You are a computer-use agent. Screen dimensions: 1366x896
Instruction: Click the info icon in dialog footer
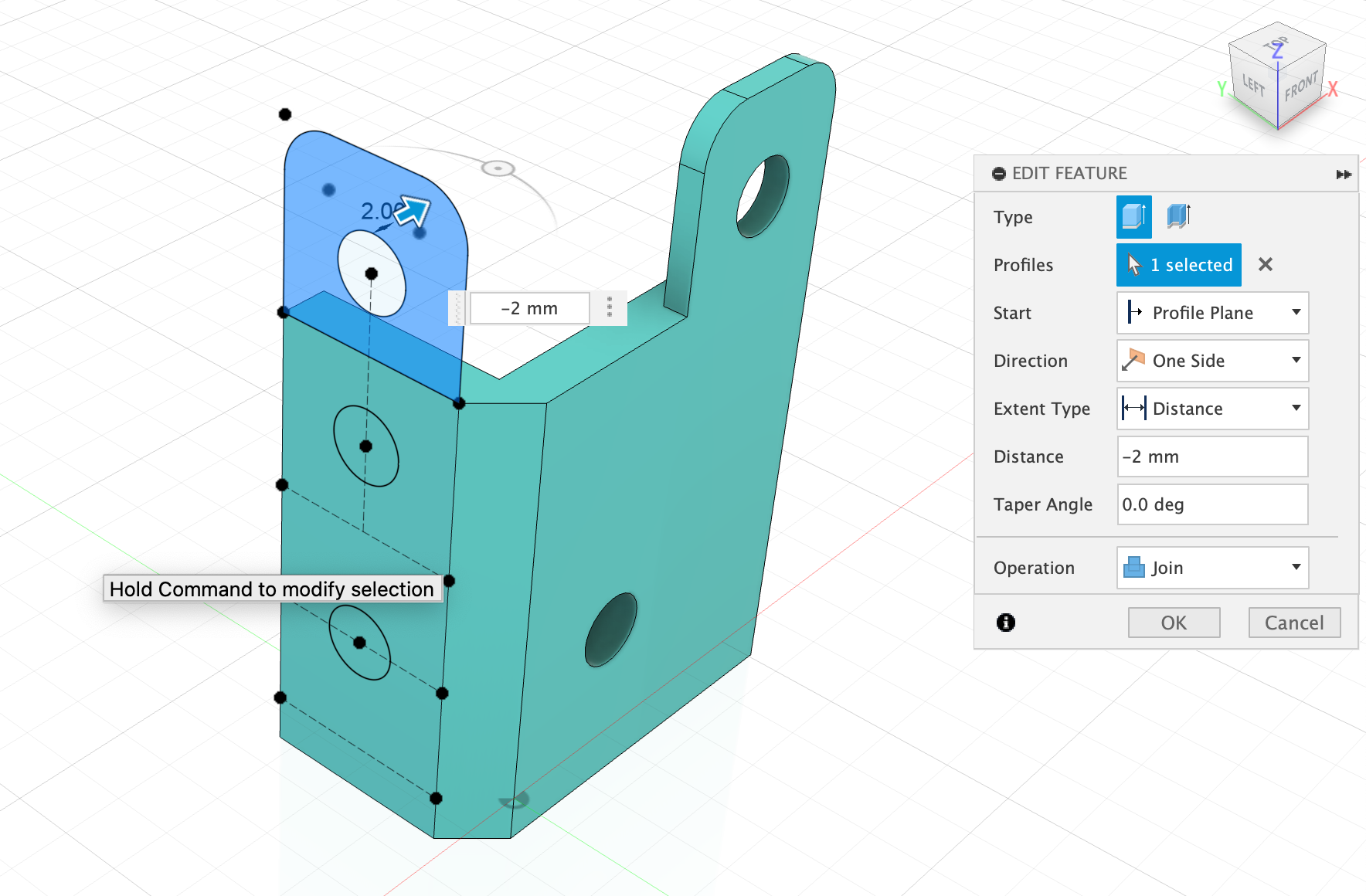(x=1005, y=623)
